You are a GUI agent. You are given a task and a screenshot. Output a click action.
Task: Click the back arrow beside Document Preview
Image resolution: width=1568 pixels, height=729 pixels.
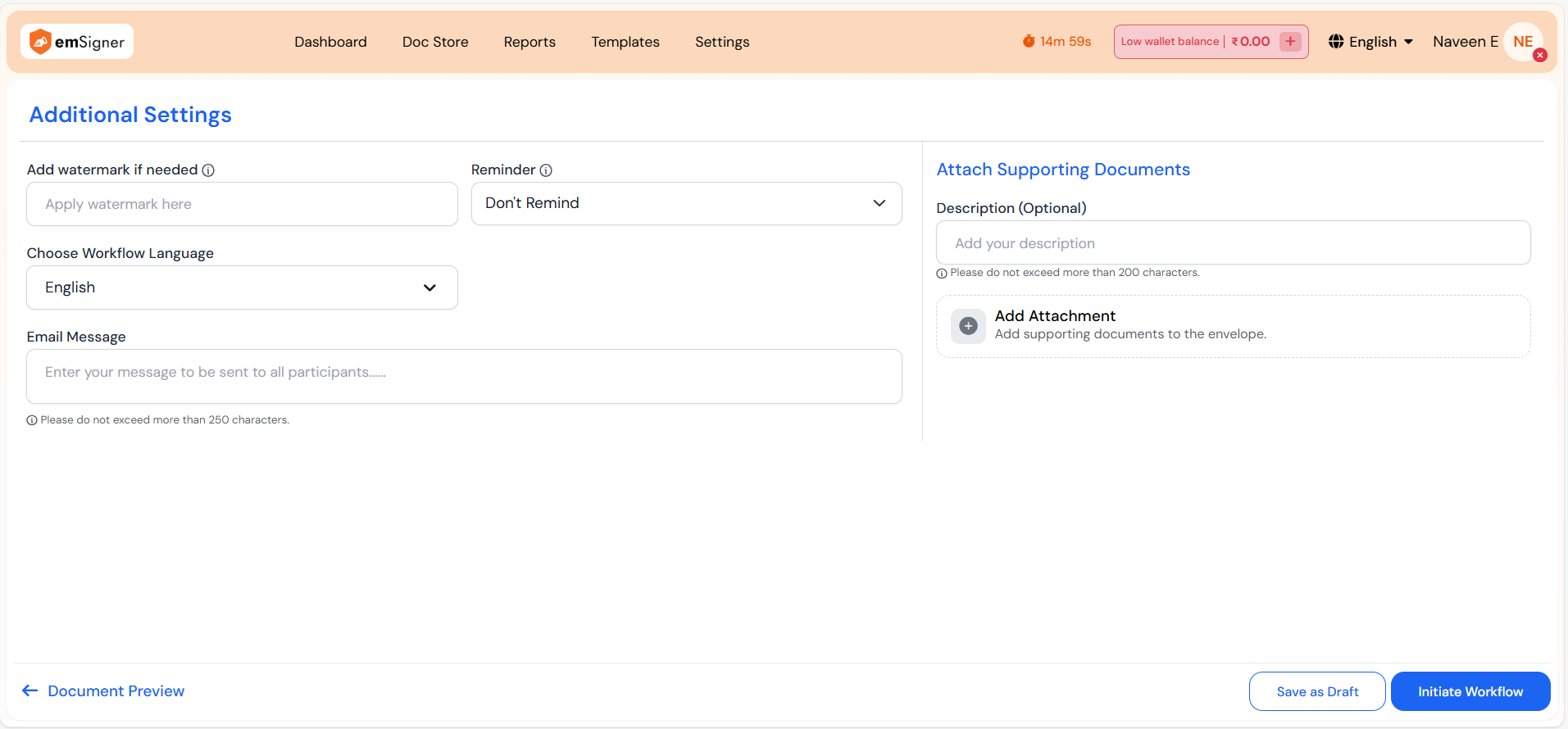click(x=30, y=691)
